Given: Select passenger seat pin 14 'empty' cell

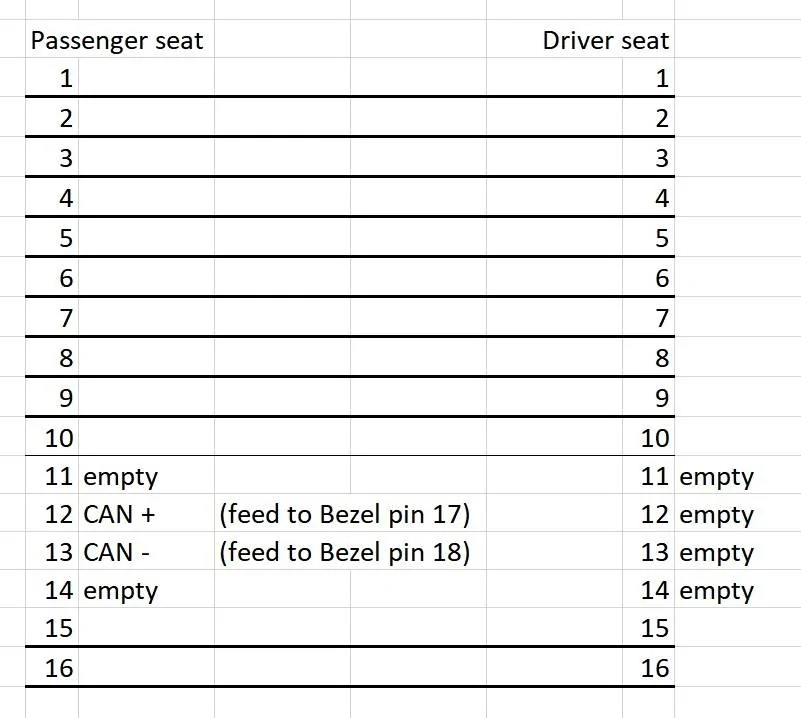Looking at the screenshot, I should [x=146, y=589].
